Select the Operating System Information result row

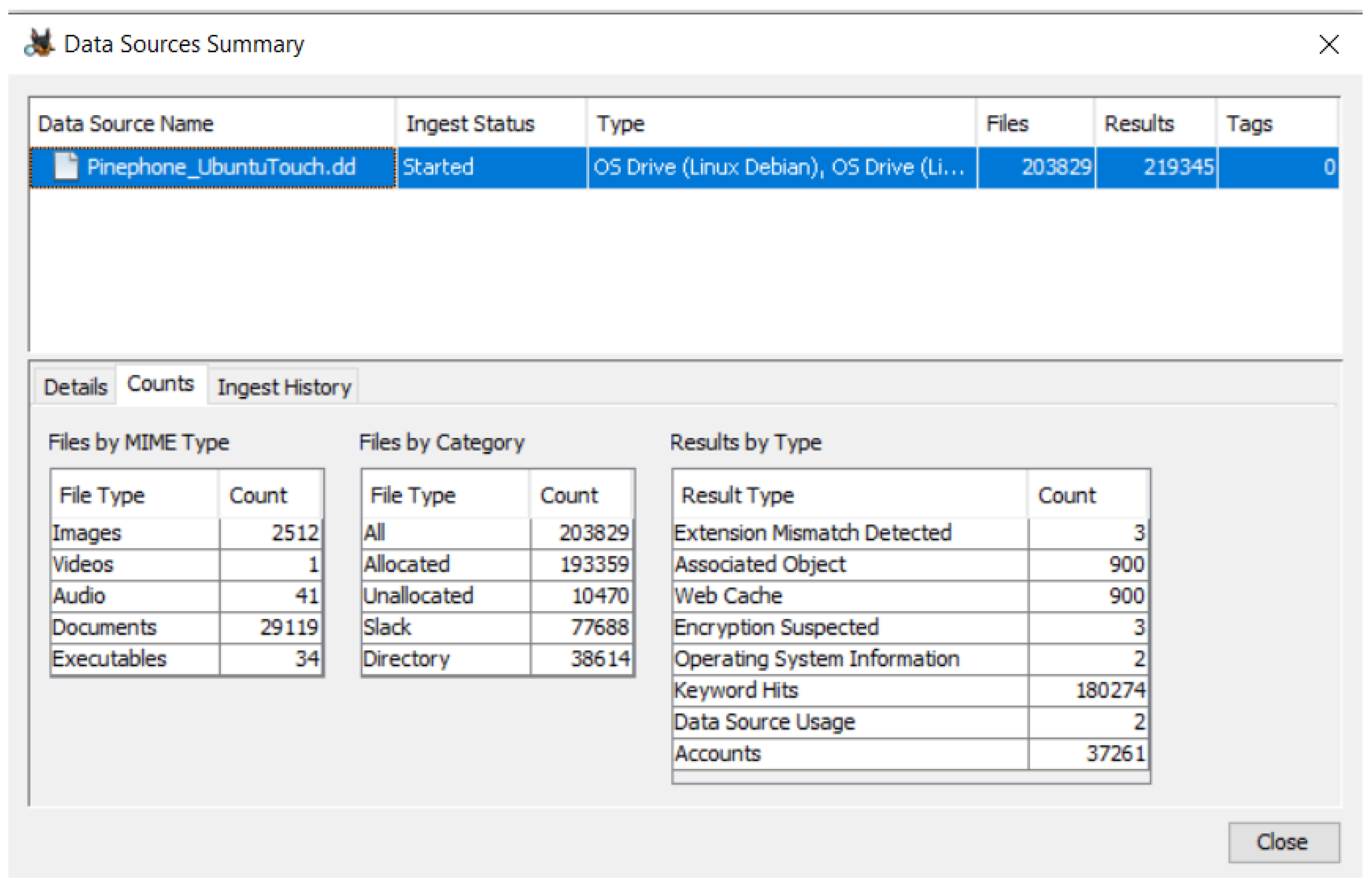pyautogui.click(x=911, y=659)
